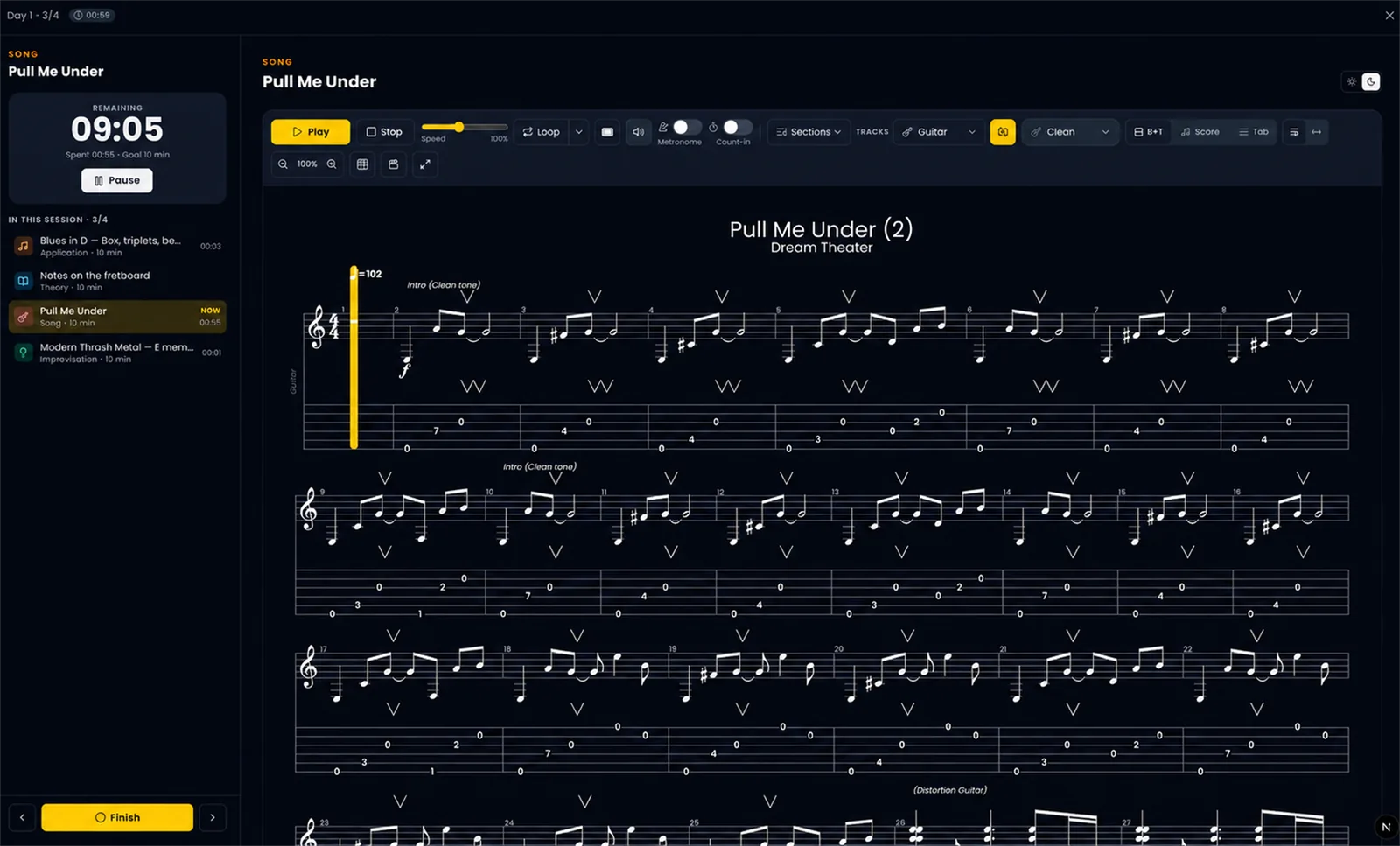Screen dimensions: 1400x846
Task: Click the N badge in bottom corner
Action: click(x=1386, y=827)
